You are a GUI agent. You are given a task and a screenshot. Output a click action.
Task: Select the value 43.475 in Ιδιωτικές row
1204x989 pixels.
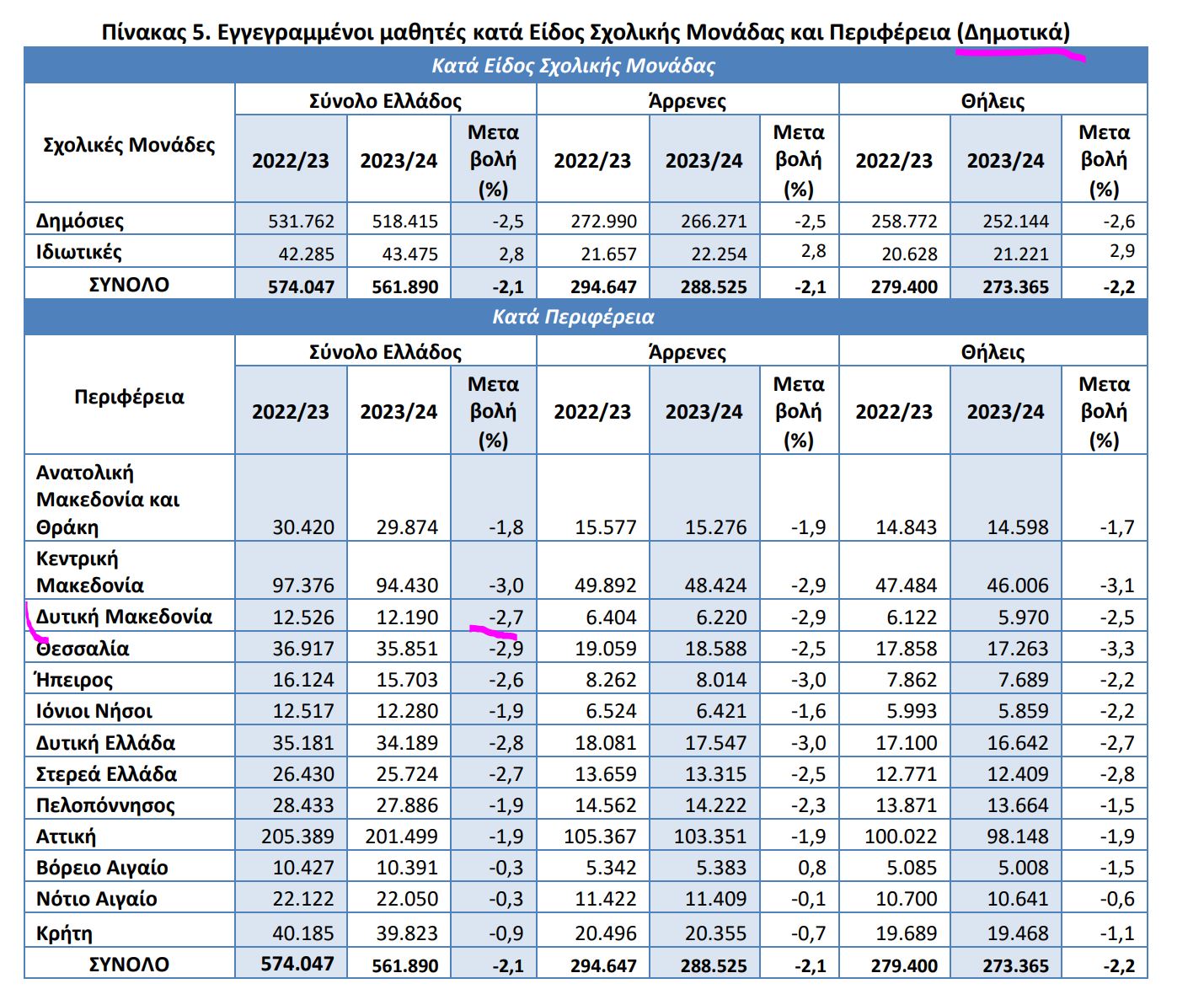404,254
